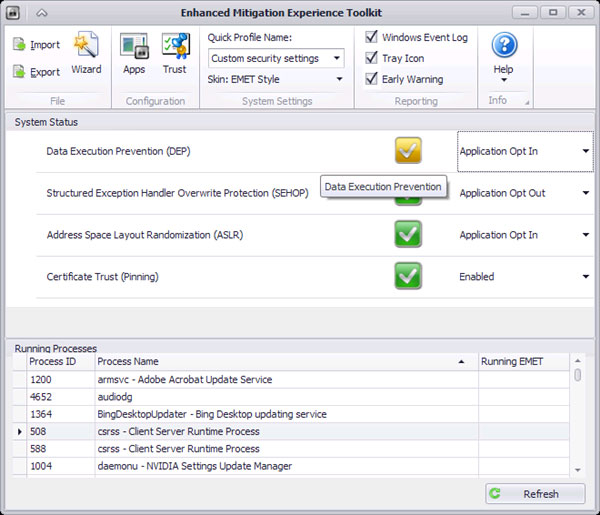Click the Import icon
This screenshot has width=600, height=515.
(x=19, y=44)
